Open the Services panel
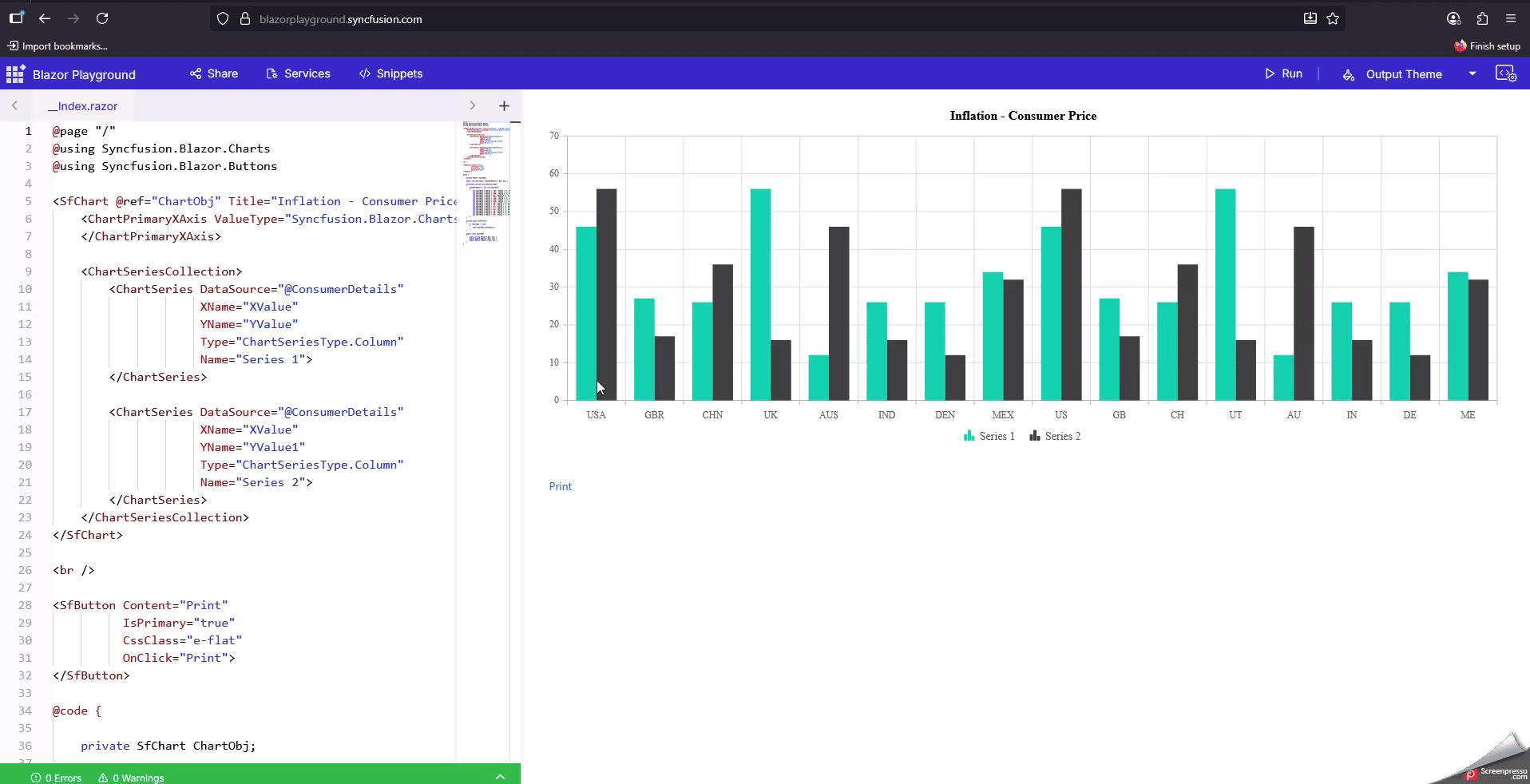Viewport: 1530px width, 784px height. pos(298,73)
